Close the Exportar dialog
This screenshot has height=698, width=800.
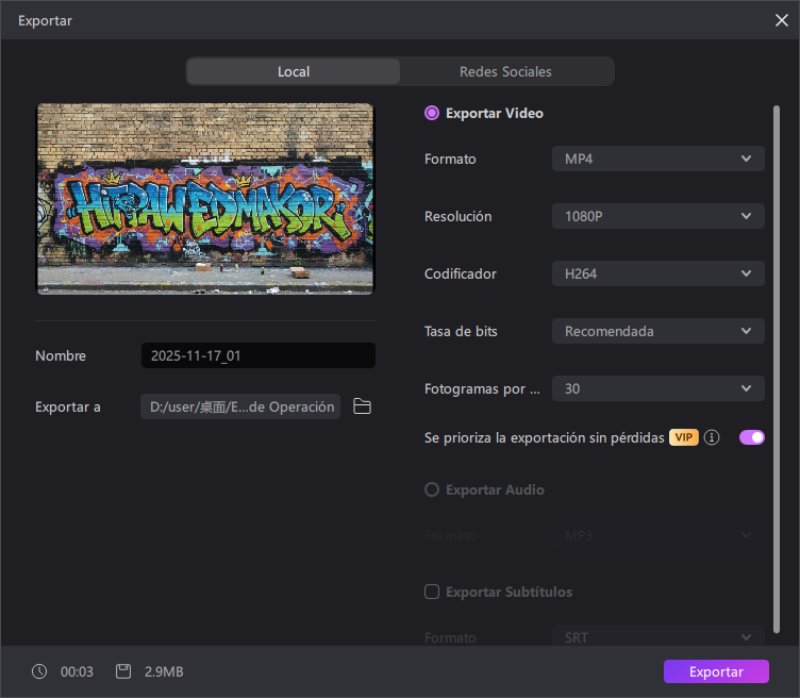click(783, 20)
